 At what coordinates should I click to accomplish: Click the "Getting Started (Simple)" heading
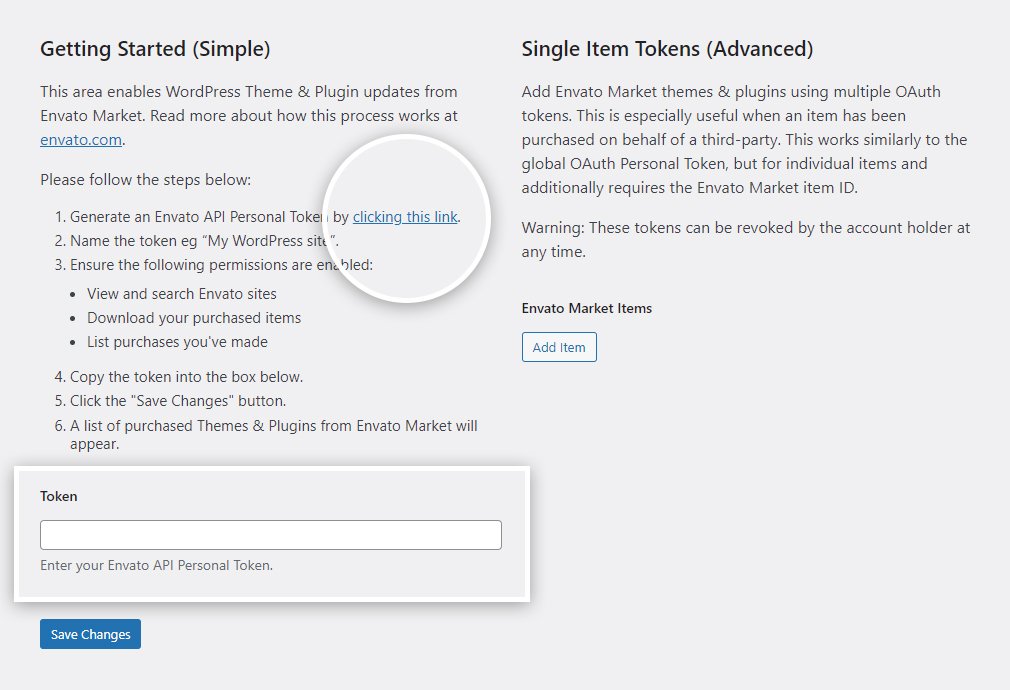155,49
